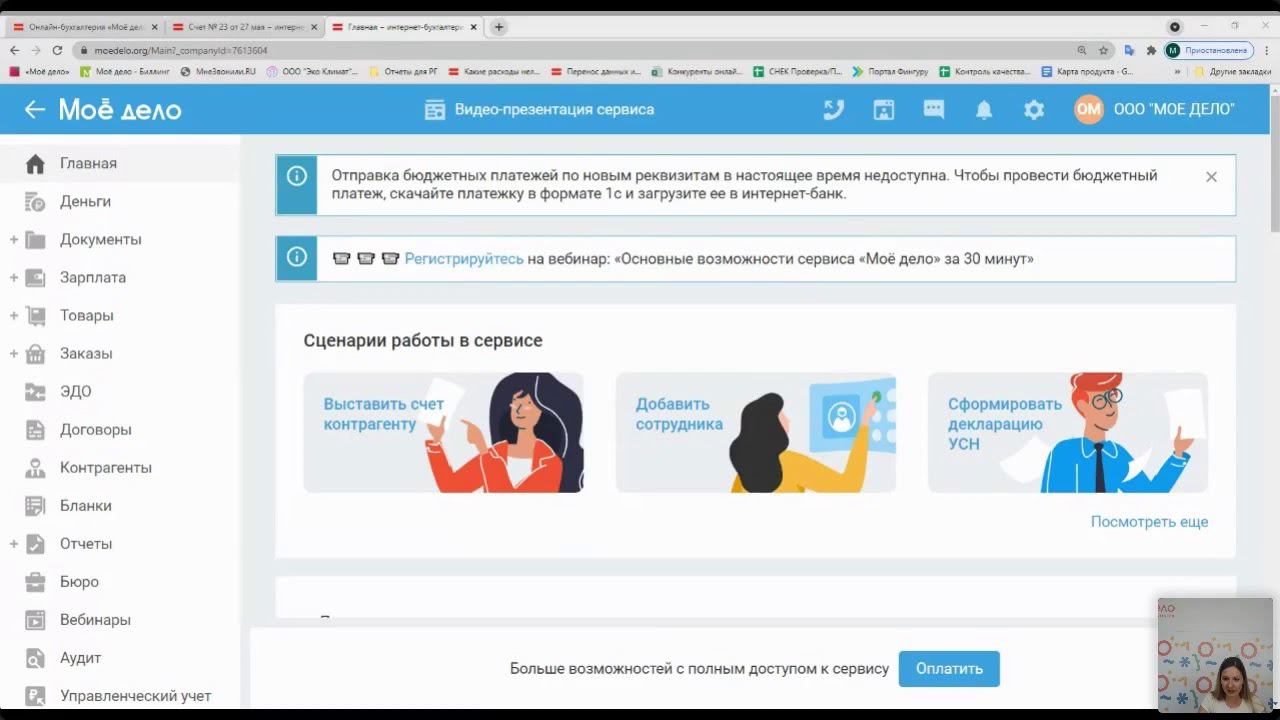Open the Портал Фингуру bookmark
Viewport: 1280px width, 720px height.
click(x=890, y=72)
